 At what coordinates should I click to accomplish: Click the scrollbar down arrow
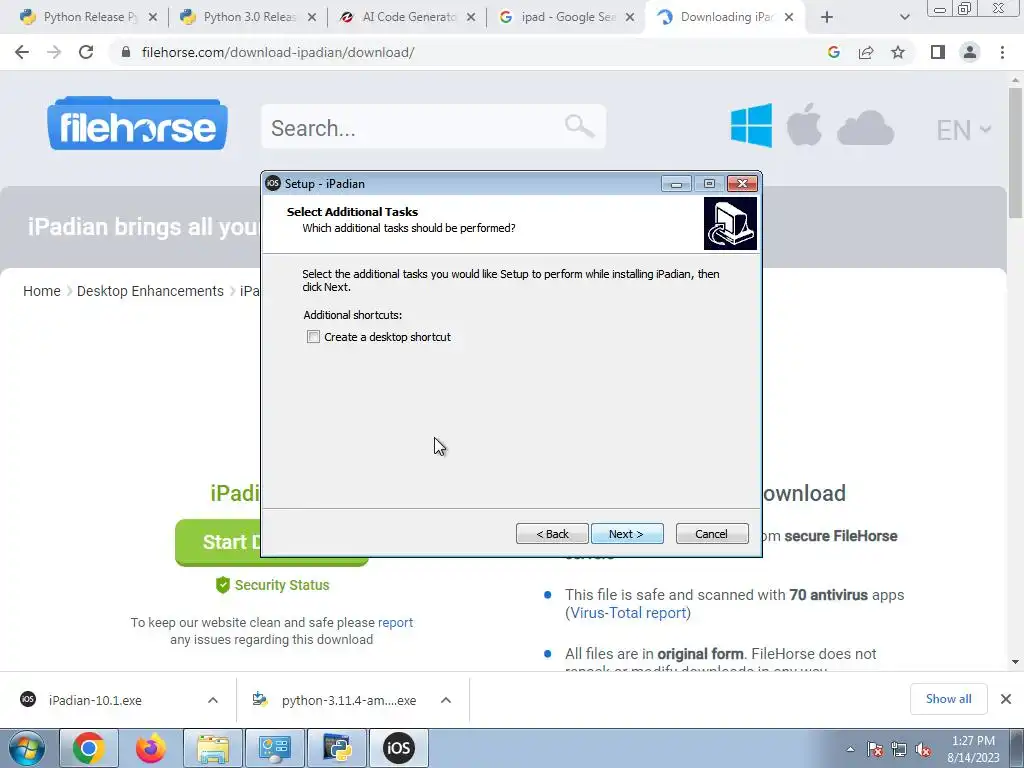(x=1015, y=662)
